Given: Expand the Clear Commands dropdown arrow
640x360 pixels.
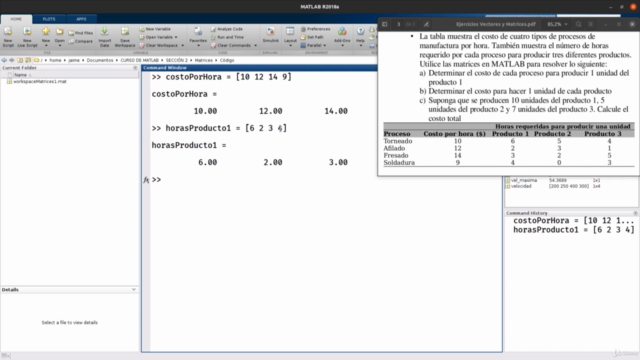Looking at the screenshot, I should (256, 45).
